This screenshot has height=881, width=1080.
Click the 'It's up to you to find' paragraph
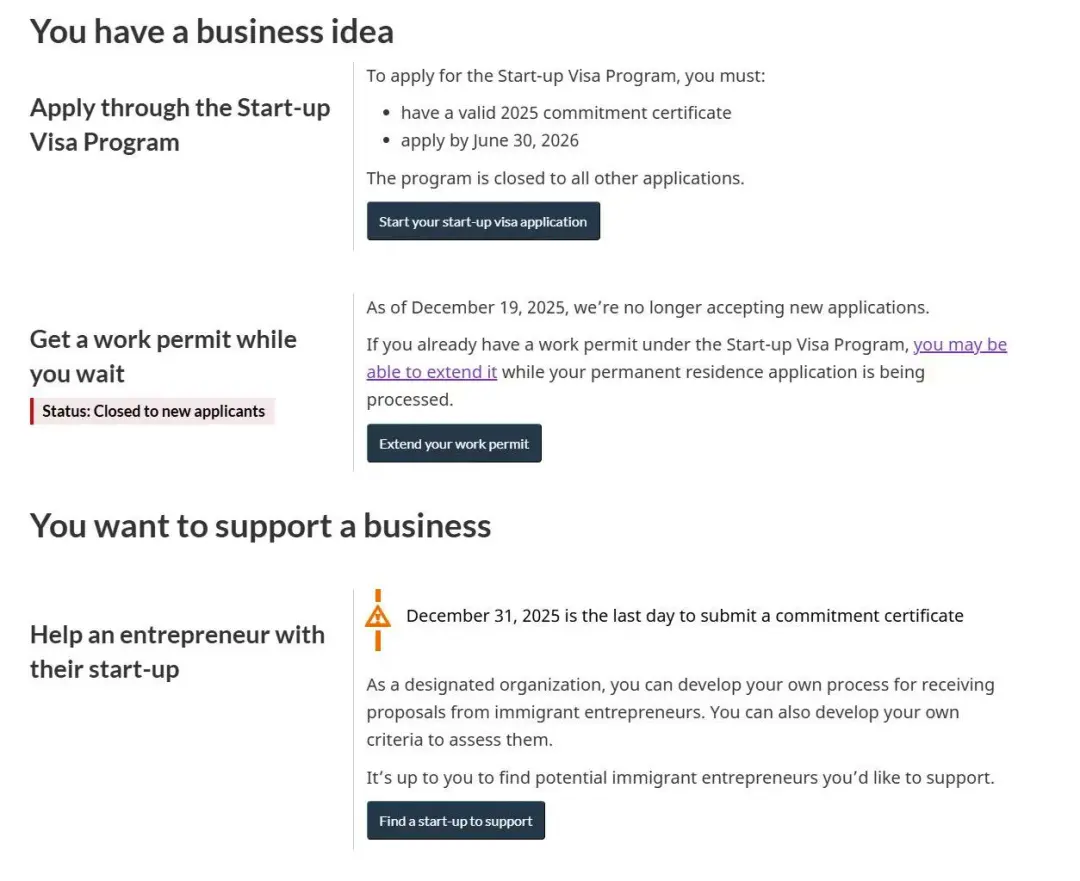[x=680, y=777]
